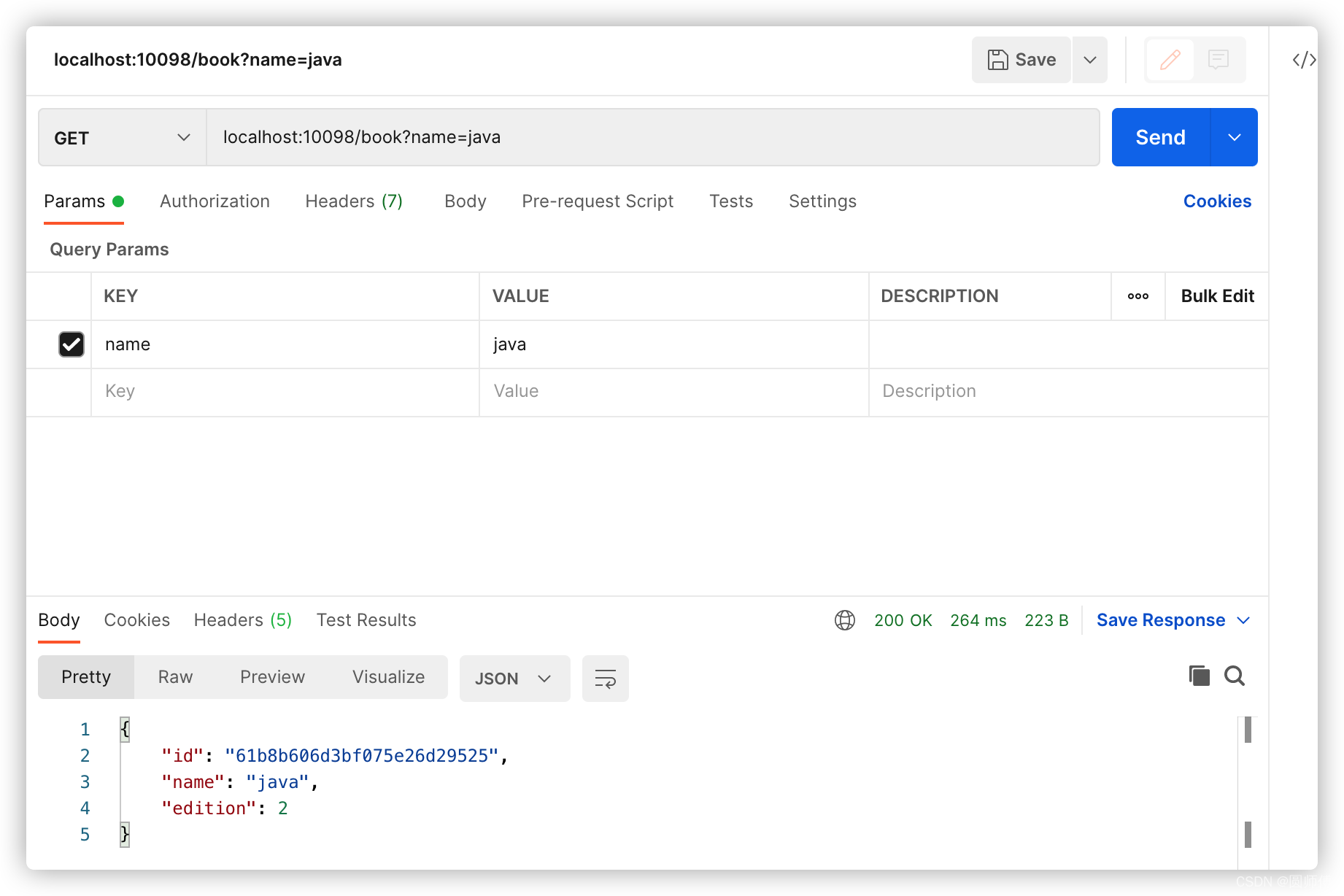The image size is (1344, 896).
Task: Open the Save options dropdown arrow
Action: pyautogui.click(x=1090, y=60)
